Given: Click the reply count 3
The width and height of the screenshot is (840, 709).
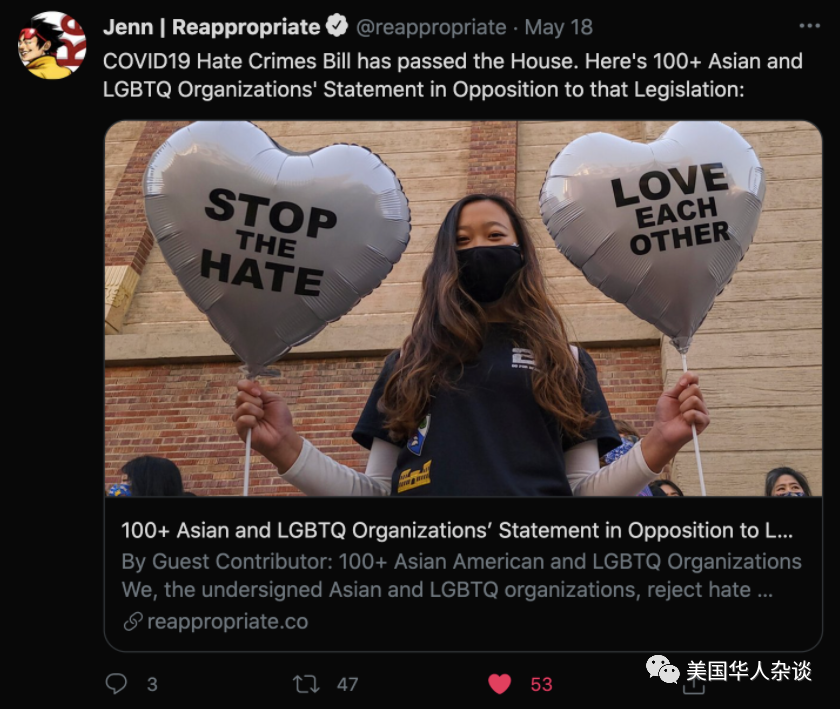Looking at the screenshot, I should pyautogui.click(x=152, y=684).
